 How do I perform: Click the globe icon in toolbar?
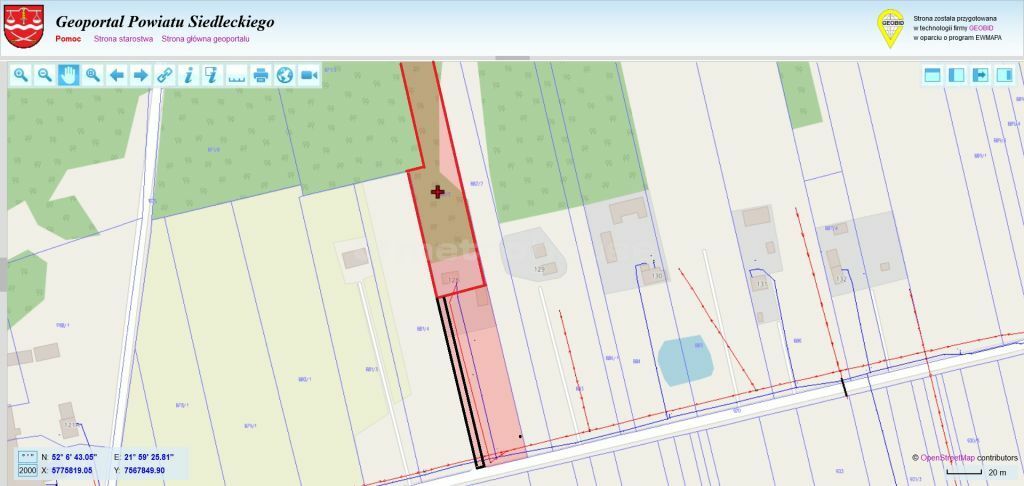tap(285, 75)
